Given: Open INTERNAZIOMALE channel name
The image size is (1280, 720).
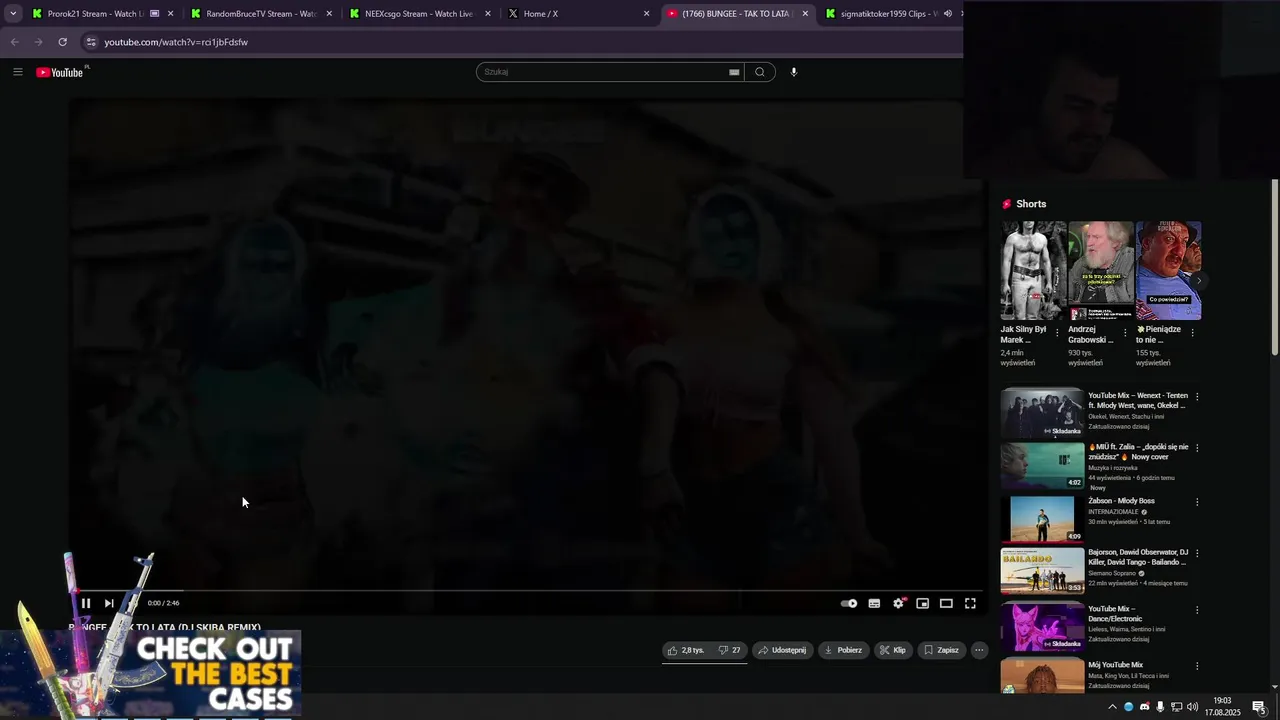Looking at the screenshot, I should 1113,512.
